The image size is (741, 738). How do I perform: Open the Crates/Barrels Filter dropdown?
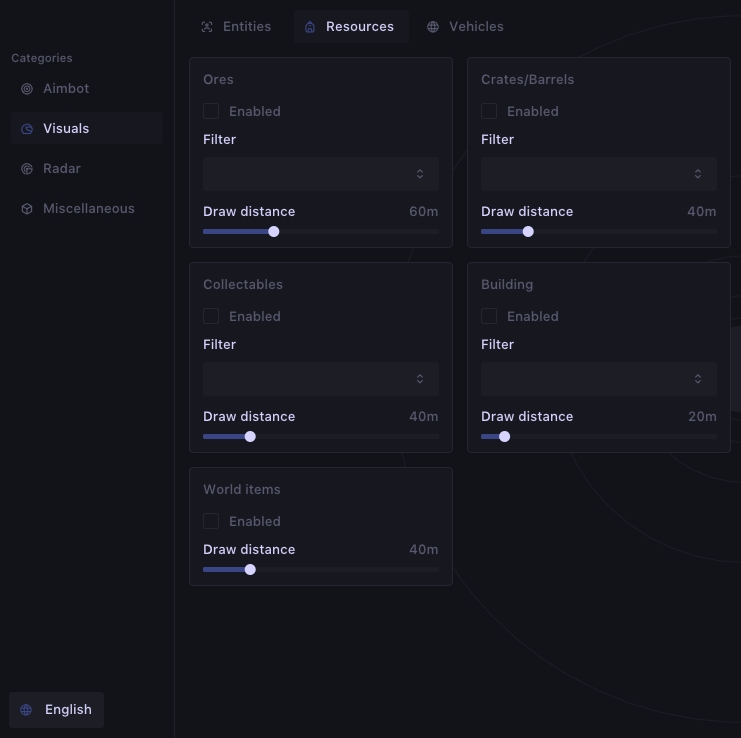tap(599, 174)
